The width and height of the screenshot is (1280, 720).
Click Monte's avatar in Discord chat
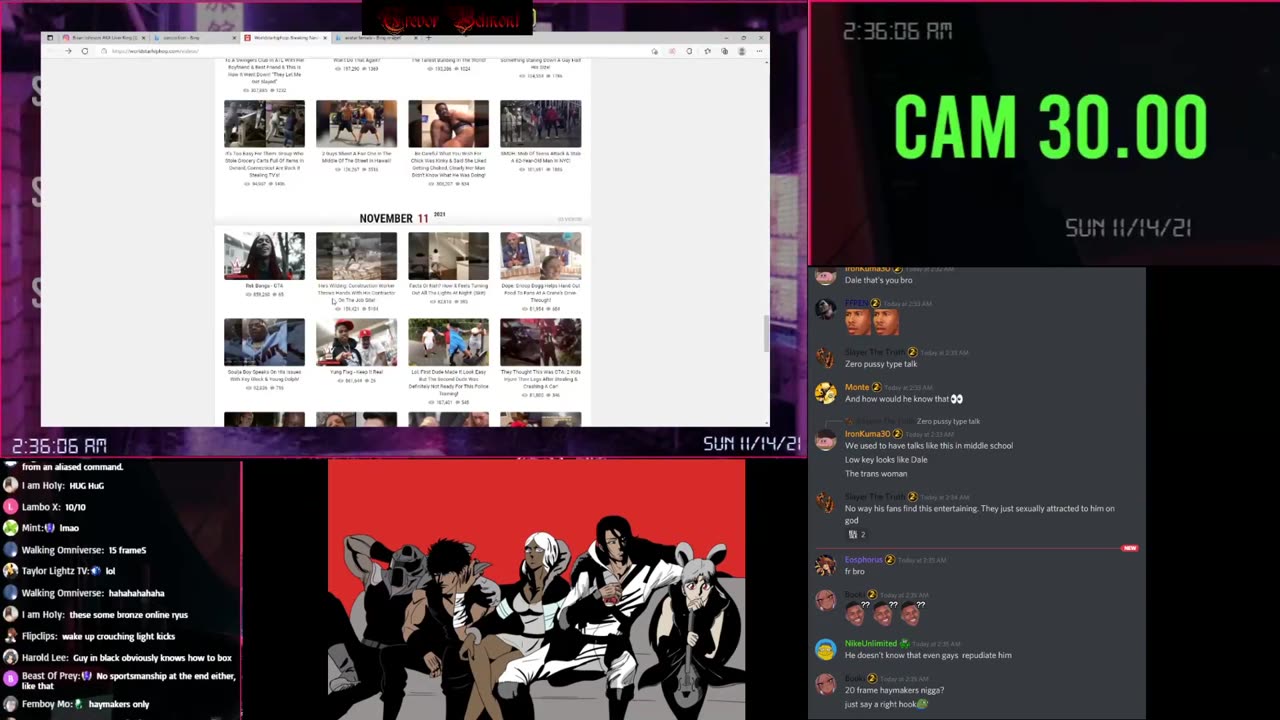click(x=825, y=393)
